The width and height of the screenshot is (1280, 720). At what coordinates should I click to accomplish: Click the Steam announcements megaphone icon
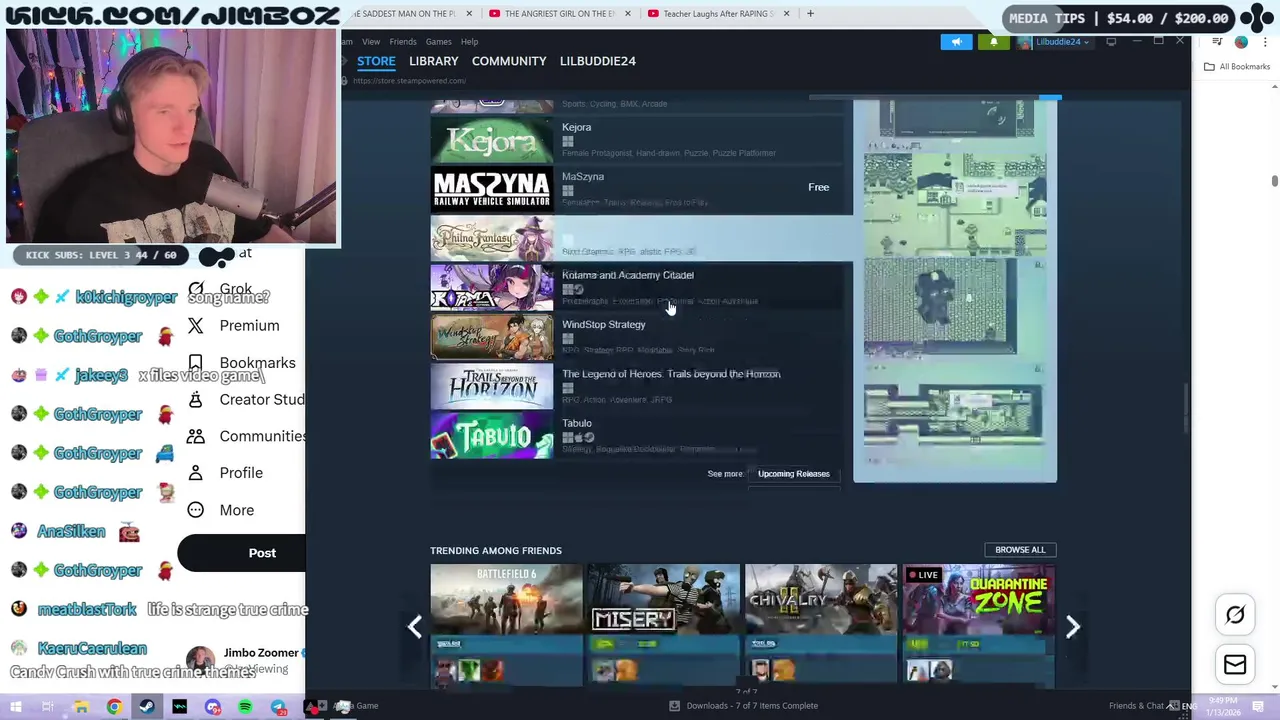tap(956, 42)
